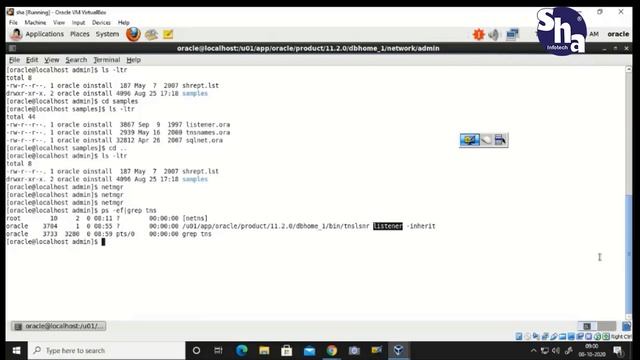This screenshot has width=640, height=360.
Task: Click Windows tray volume icon
Action: [x=556, y=350]
